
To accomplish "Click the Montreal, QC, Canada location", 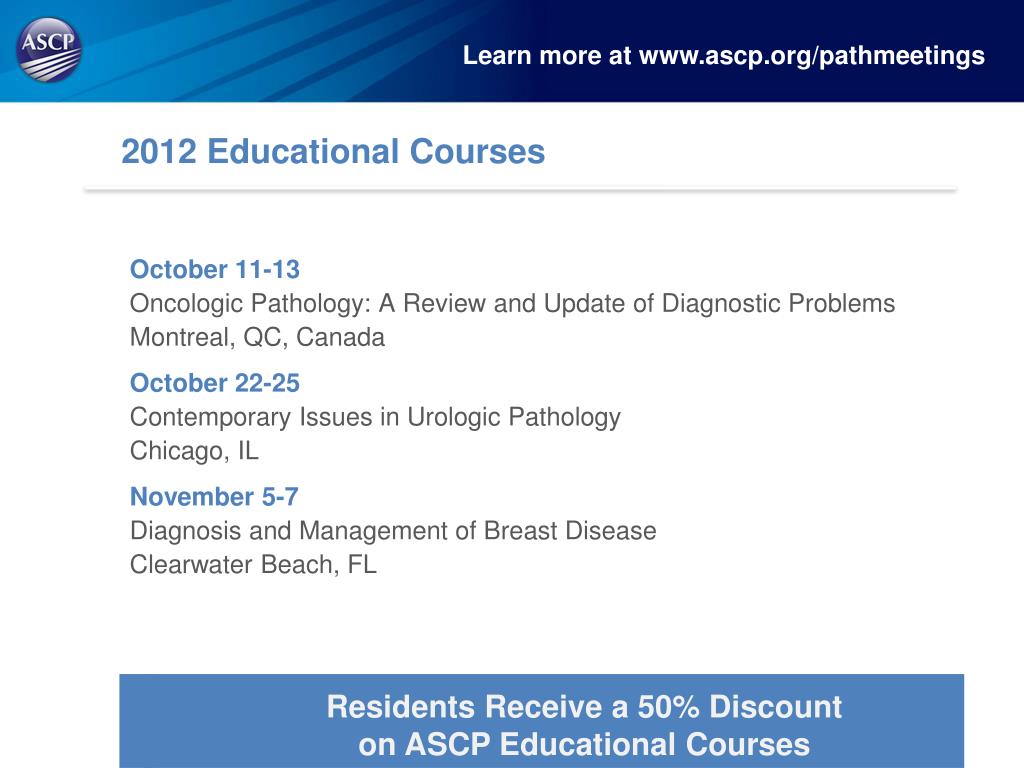I will (x=257, y=338).
